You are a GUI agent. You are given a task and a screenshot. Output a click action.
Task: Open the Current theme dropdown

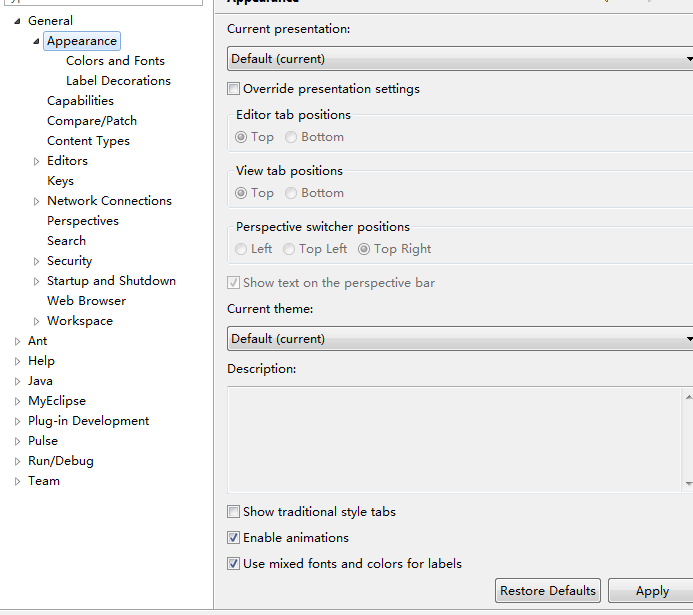point(460,339)
